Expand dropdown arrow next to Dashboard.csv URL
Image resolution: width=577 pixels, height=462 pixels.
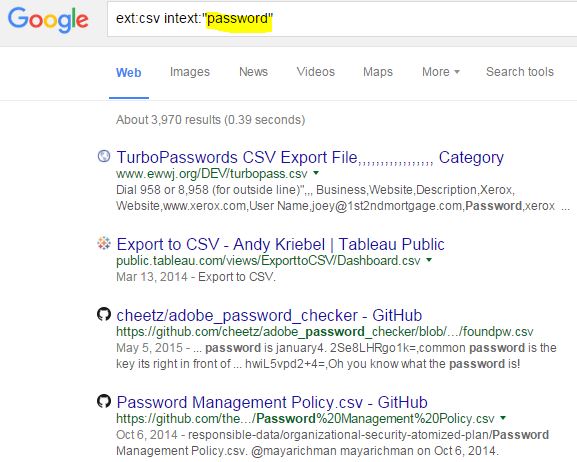coord(429,260)
